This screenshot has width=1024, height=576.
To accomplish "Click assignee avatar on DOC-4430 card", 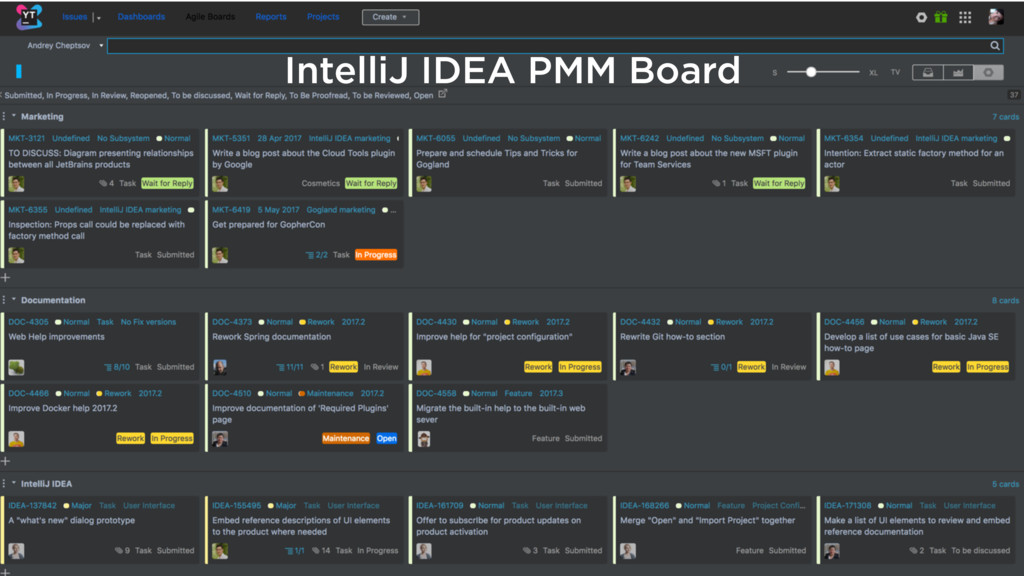I will [424, 367].
